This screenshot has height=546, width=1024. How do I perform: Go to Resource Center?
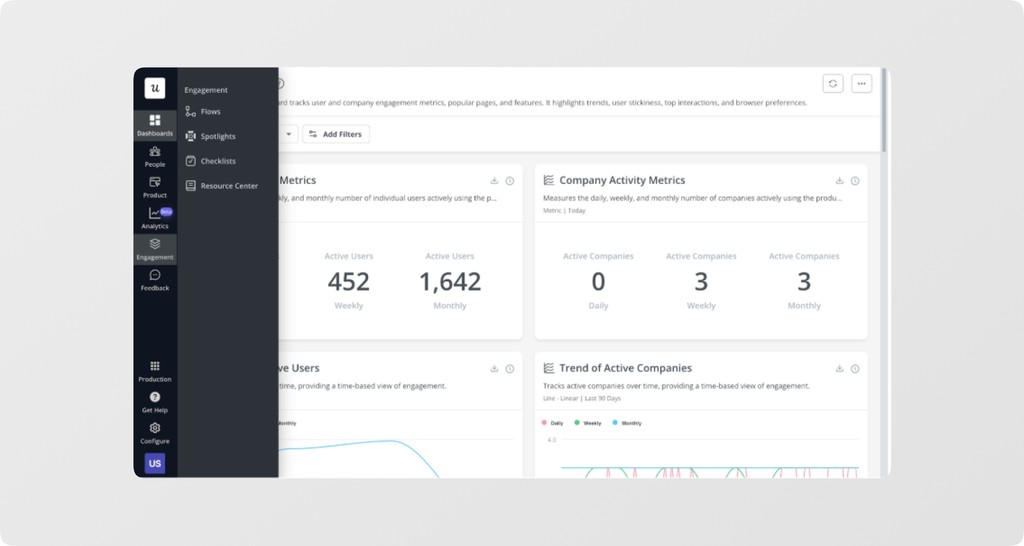click(227, 186)
